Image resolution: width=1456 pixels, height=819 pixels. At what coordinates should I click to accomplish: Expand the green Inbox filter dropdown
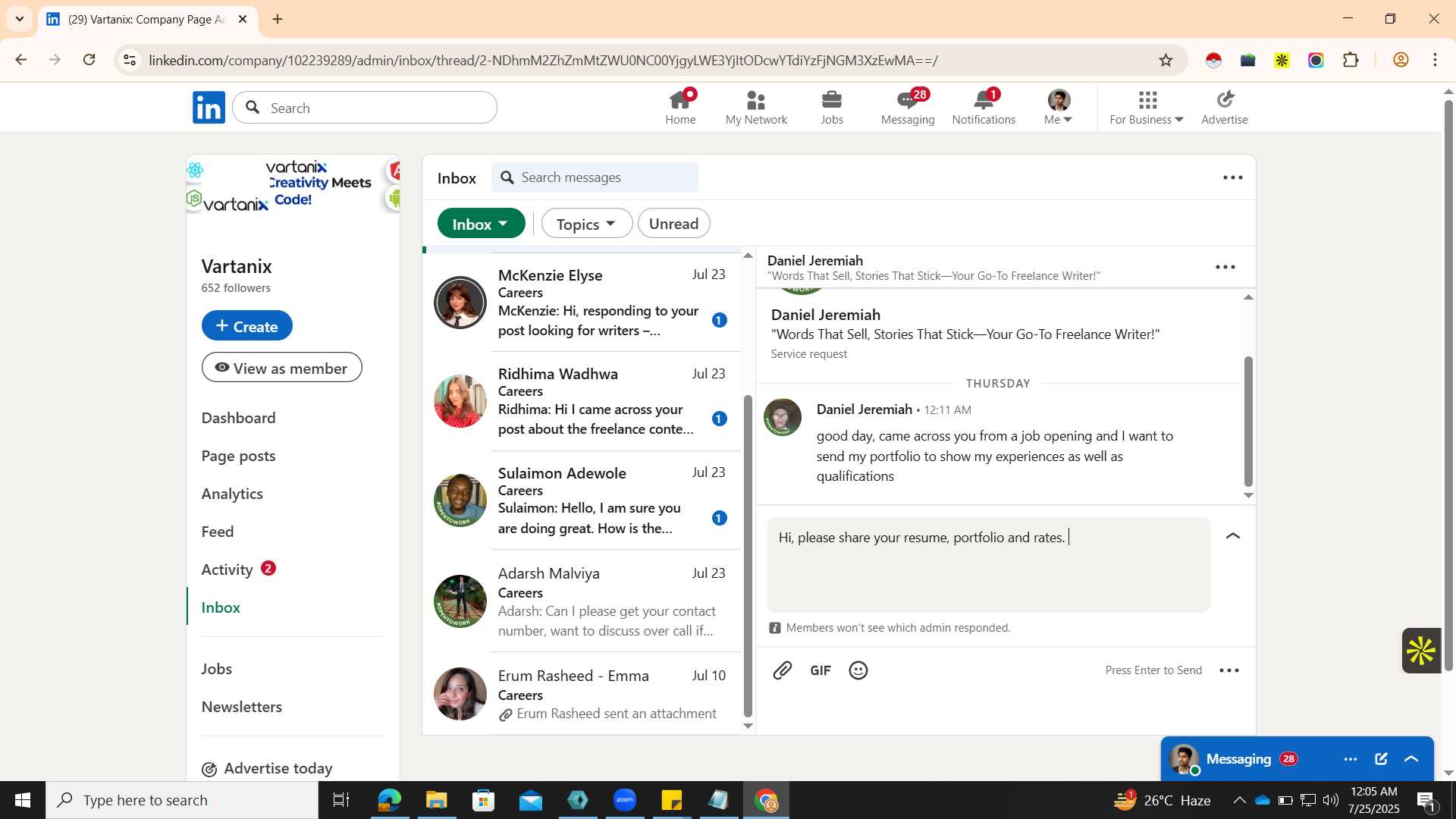point(481,224)
